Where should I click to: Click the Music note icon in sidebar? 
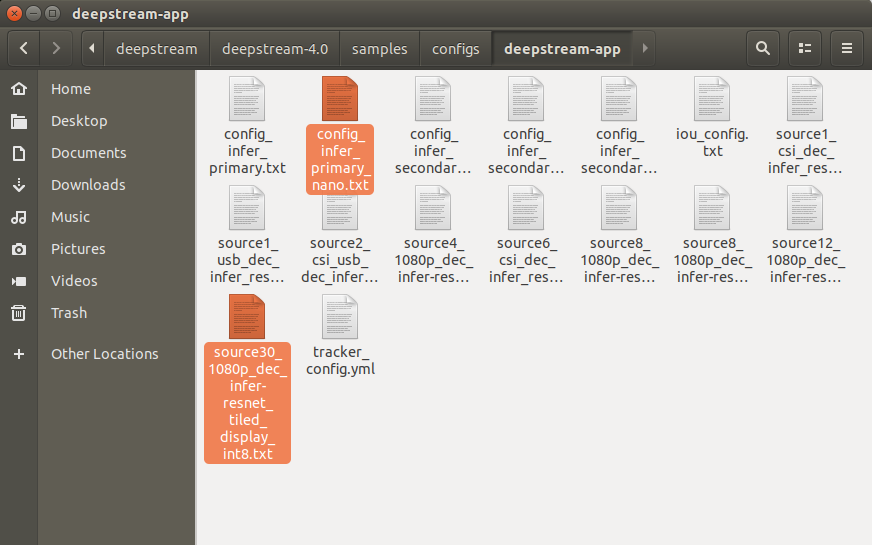point(19,217)
